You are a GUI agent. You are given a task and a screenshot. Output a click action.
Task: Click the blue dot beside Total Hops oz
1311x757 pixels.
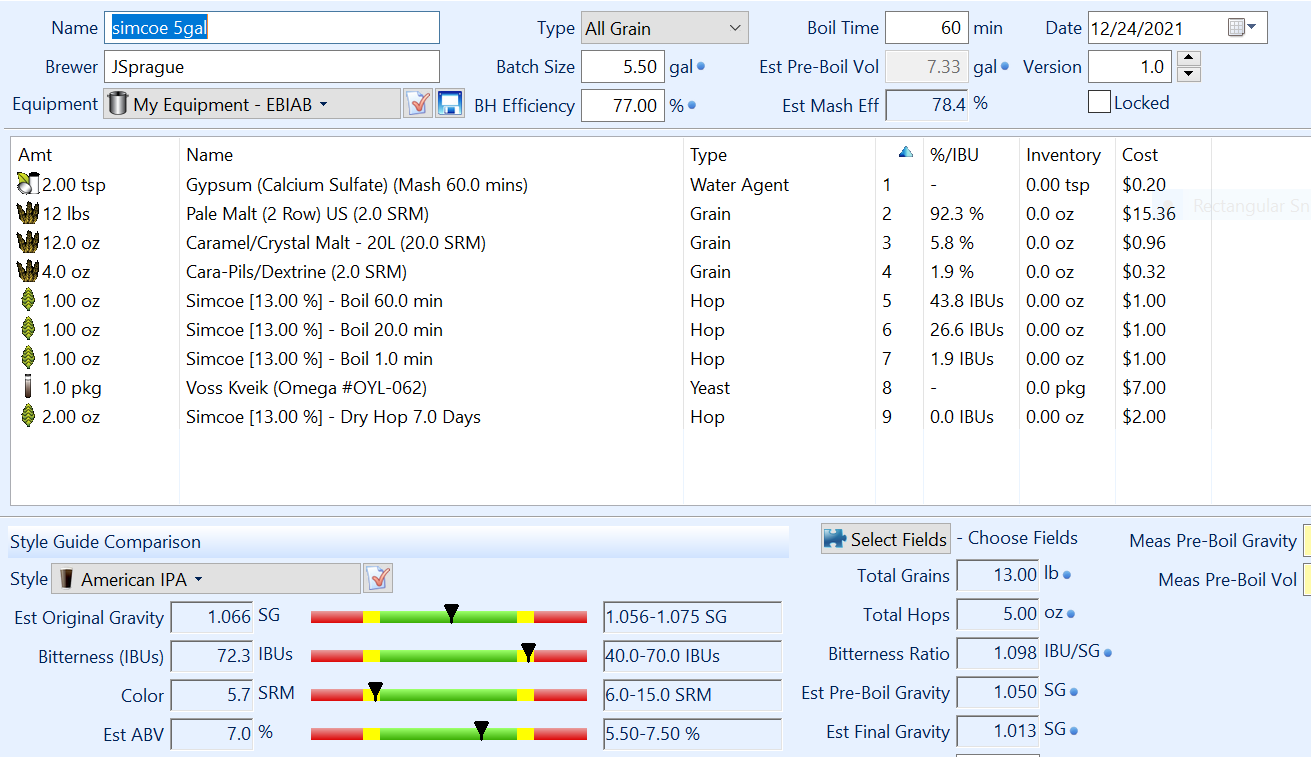pos(1070,614)
